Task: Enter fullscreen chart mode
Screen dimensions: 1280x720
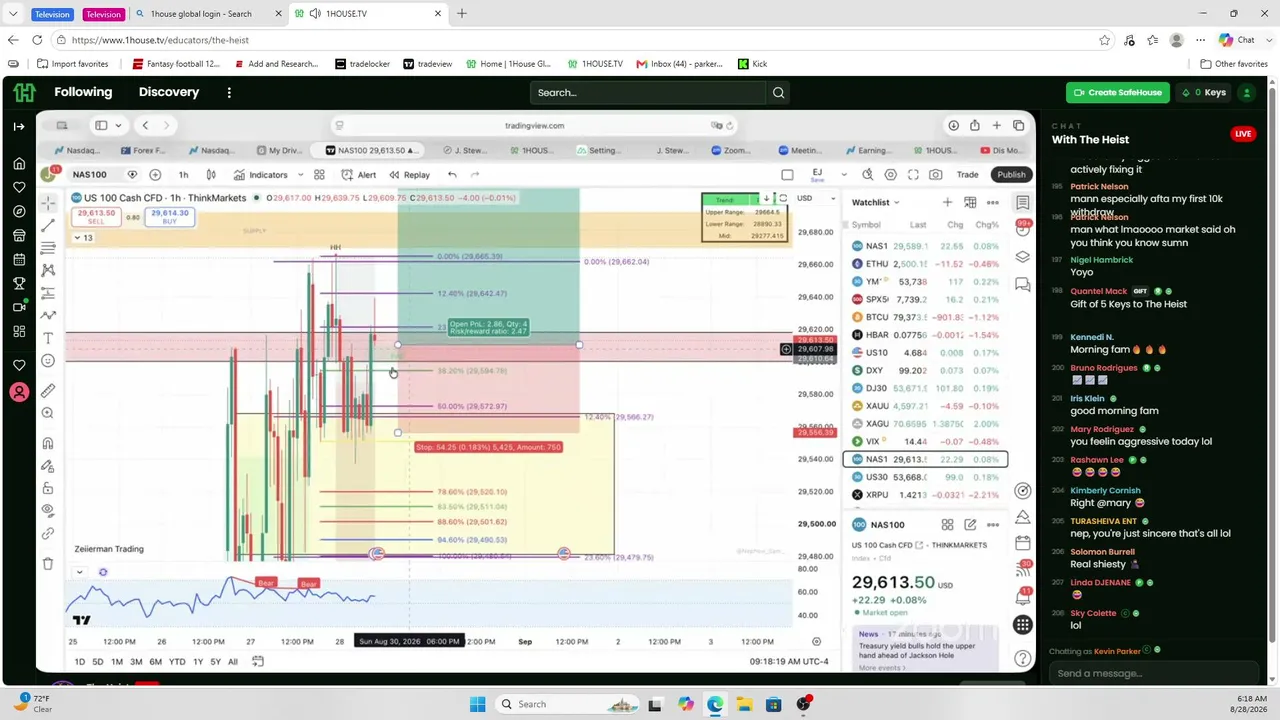Action: pos(913,175)
